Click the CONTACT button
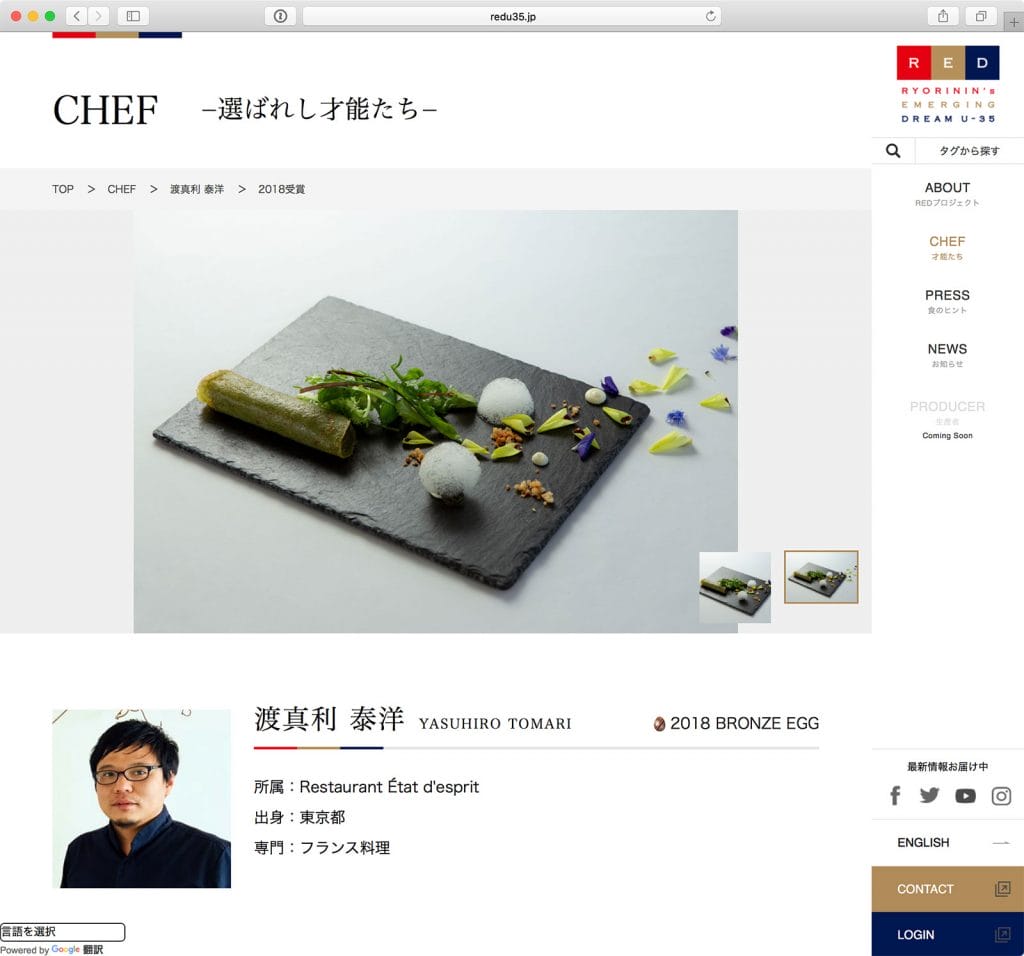1024x956 pixels. coord(948,889)
